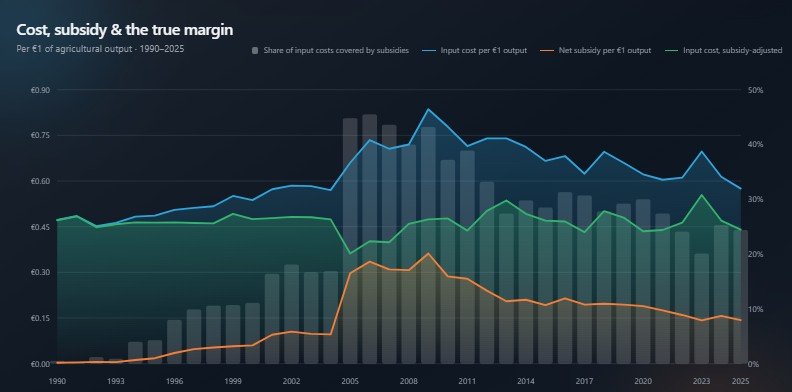Screen dimensions: 792x392
Task: Click the 30% right axis label
Action: tap(756, 200)
